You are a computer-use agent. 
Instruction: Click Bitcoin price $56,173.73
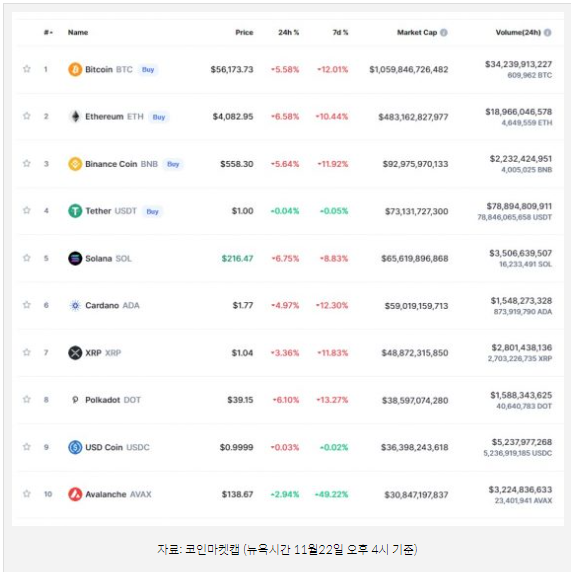[232, 69]
